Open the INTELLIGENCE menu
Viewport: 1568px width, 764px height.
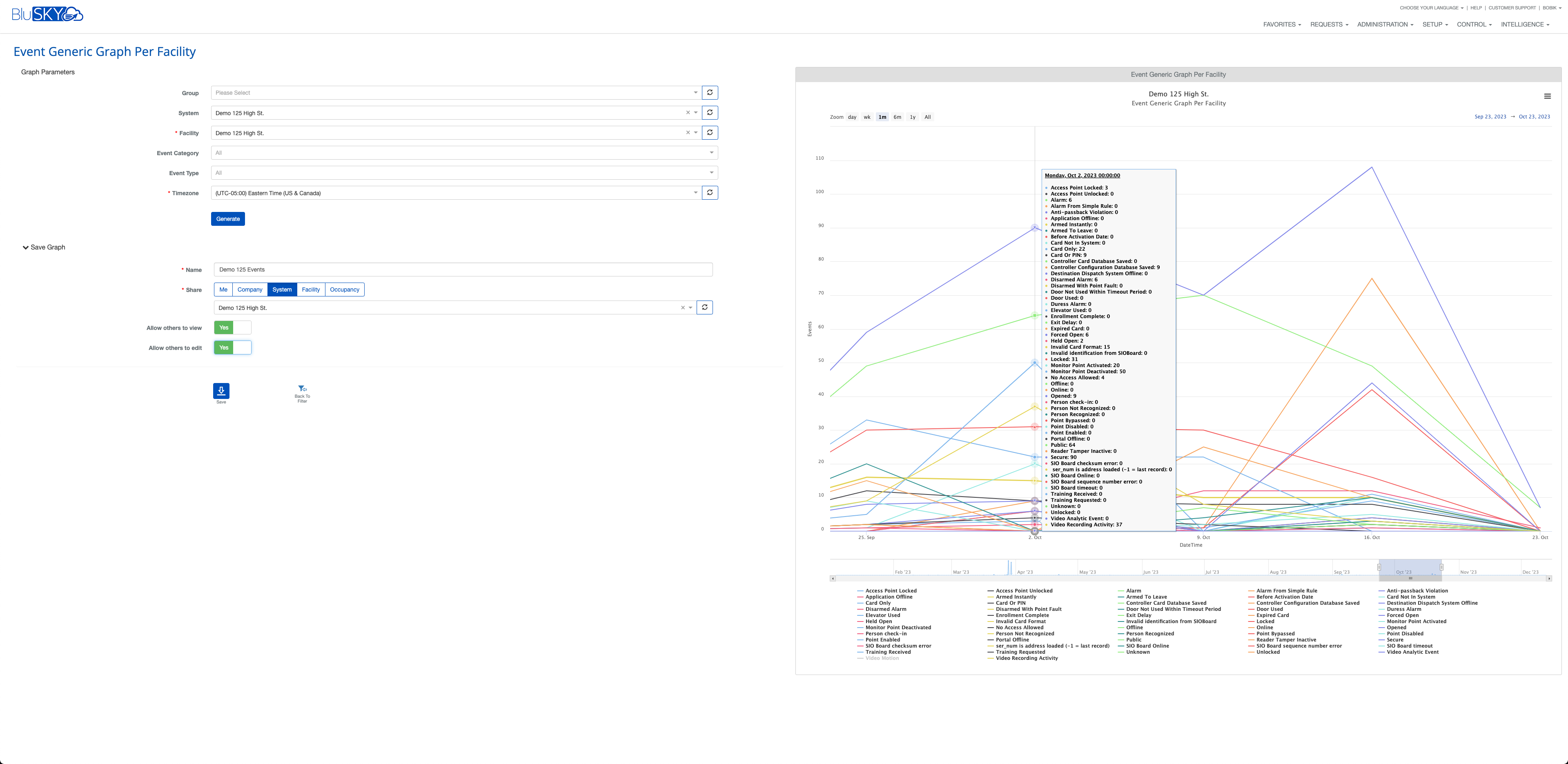[1526, 25]
